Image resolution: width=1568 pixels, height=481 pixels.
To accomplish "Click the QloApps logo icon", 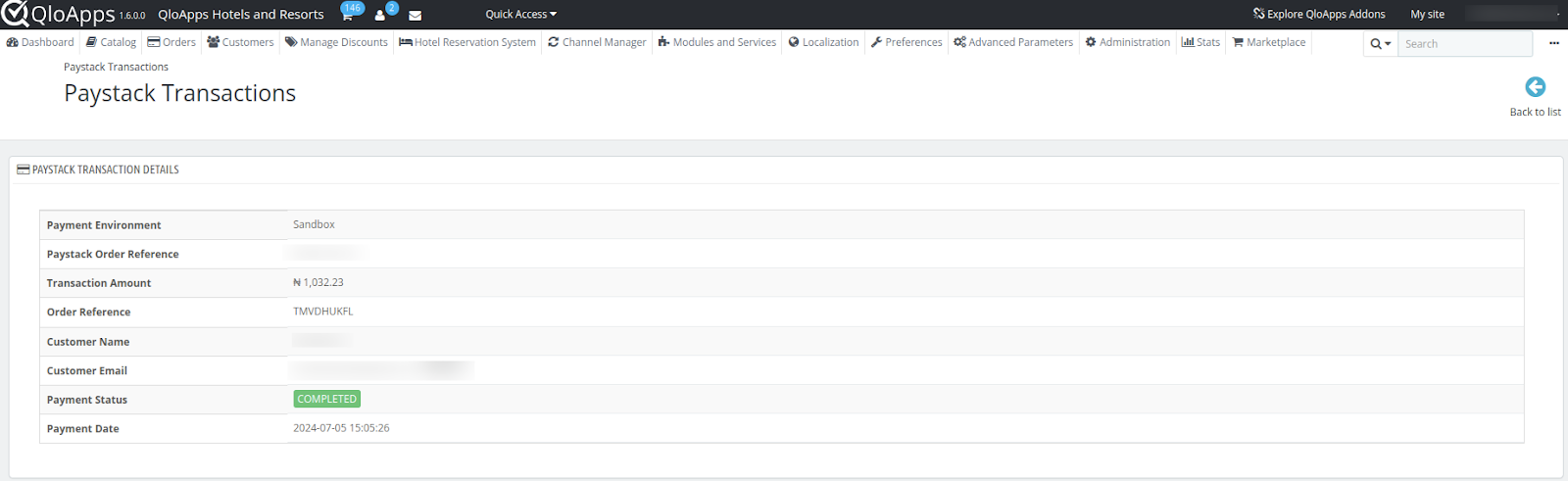I will pyautogui.click(x=15, y=14).
